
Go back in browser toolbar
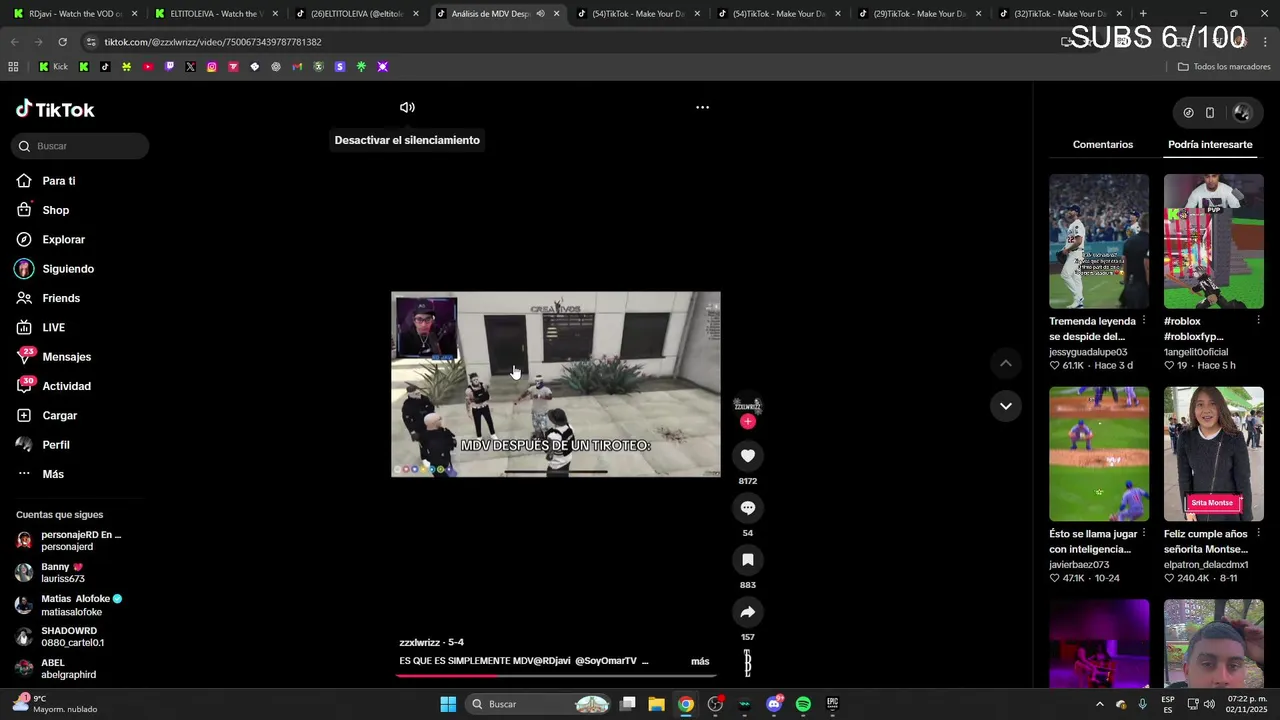(x=14, y=42)
